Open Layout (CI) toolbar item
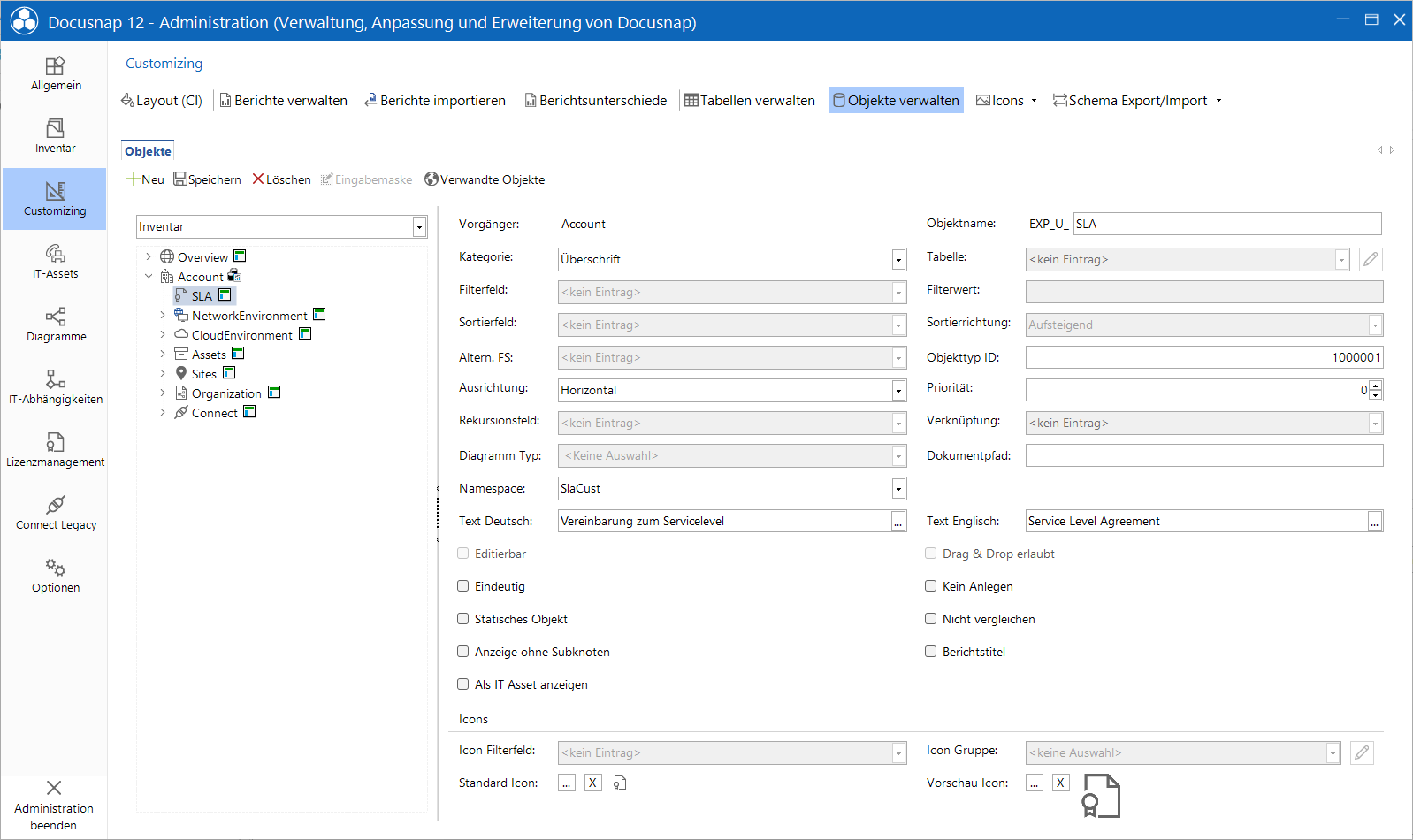Viewport: 1413px width, 840px height. click(x=162, y=101)
